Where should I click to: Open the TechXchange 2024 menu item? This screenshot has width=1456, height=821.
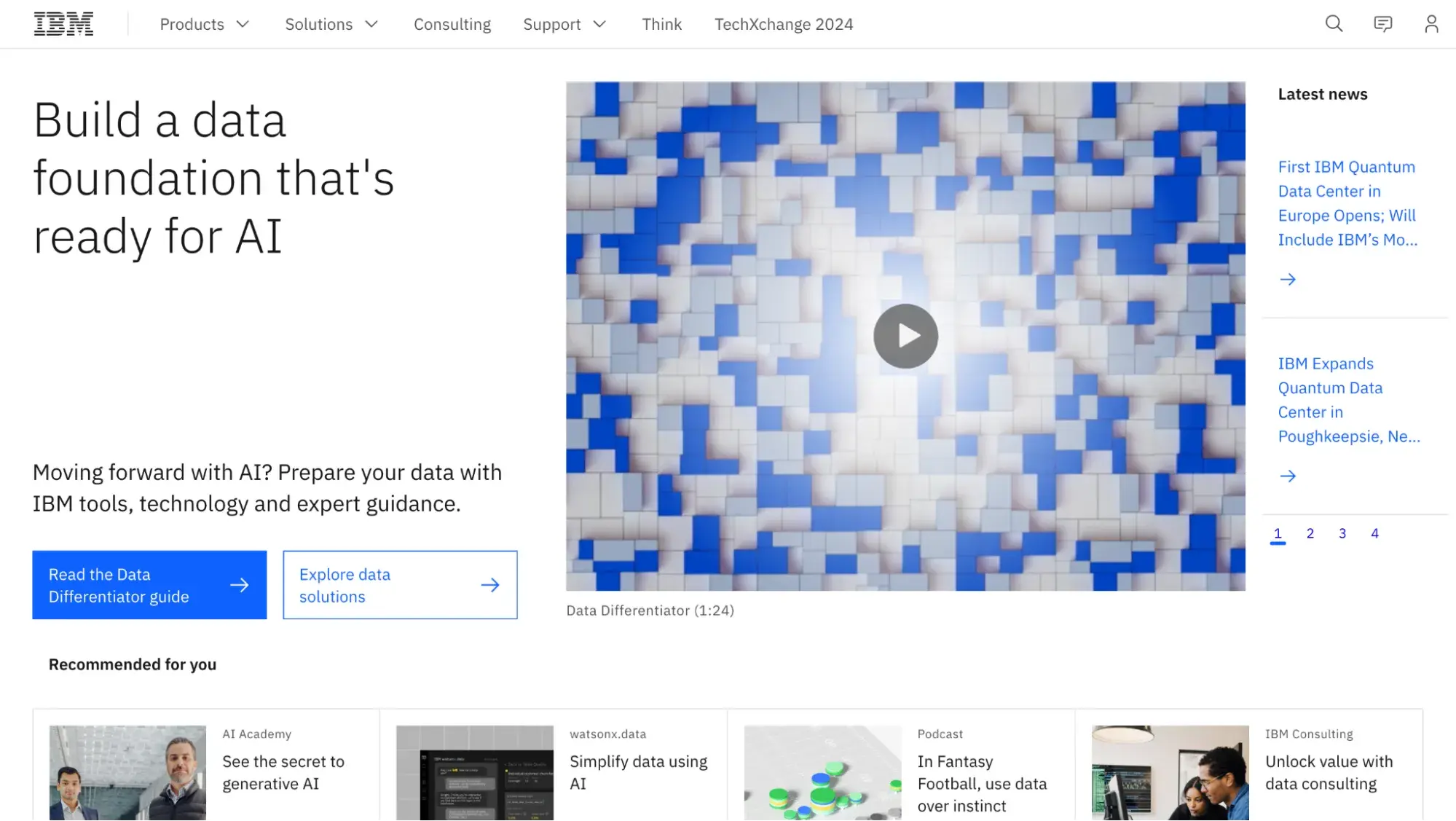(784, 23)
